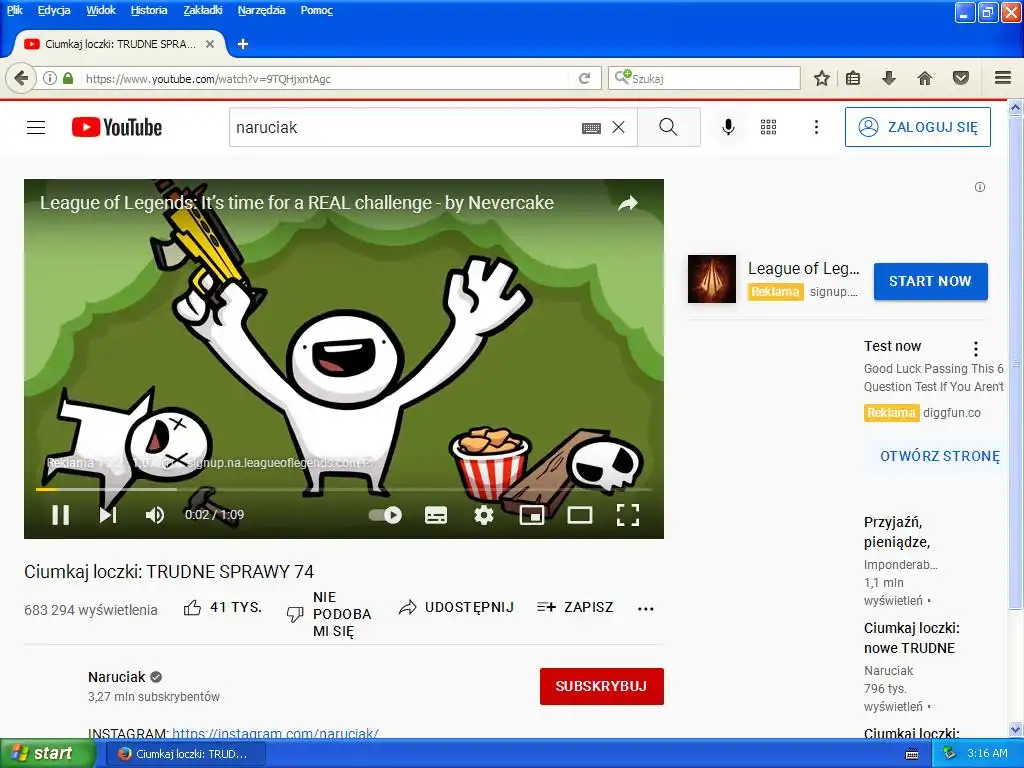Click OTWÓRZ STRONĘ ad link
The image size is (1024, 768).
coord(939,456)
